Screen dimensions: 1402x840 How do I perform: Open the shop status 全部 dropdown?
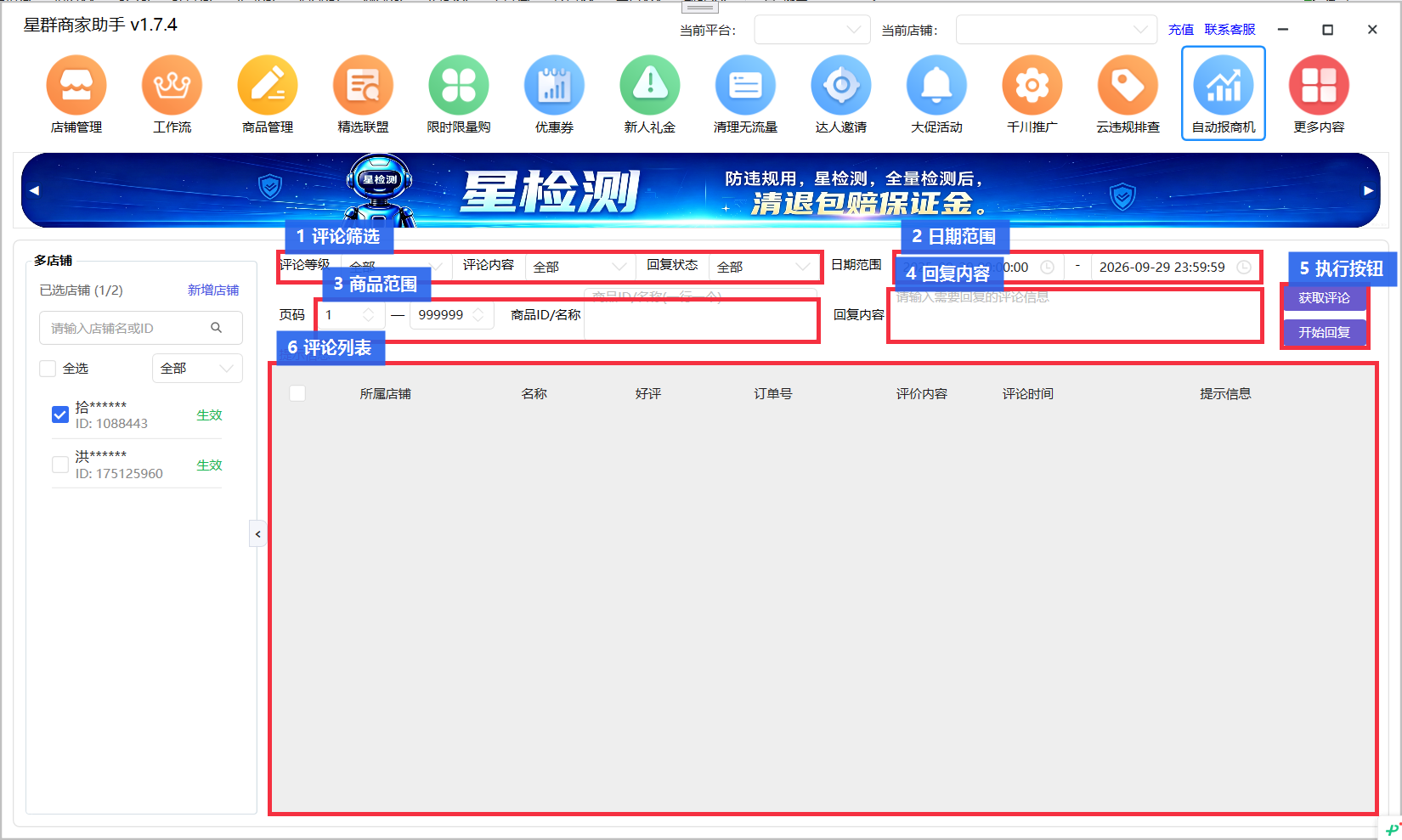tap(197, 368)
